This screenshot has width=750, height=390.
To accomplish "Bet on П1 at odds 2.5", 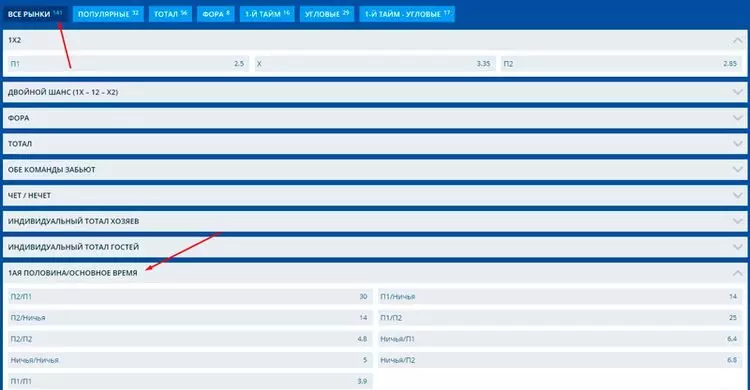I will pyautogui.click(x=128, y=64).
